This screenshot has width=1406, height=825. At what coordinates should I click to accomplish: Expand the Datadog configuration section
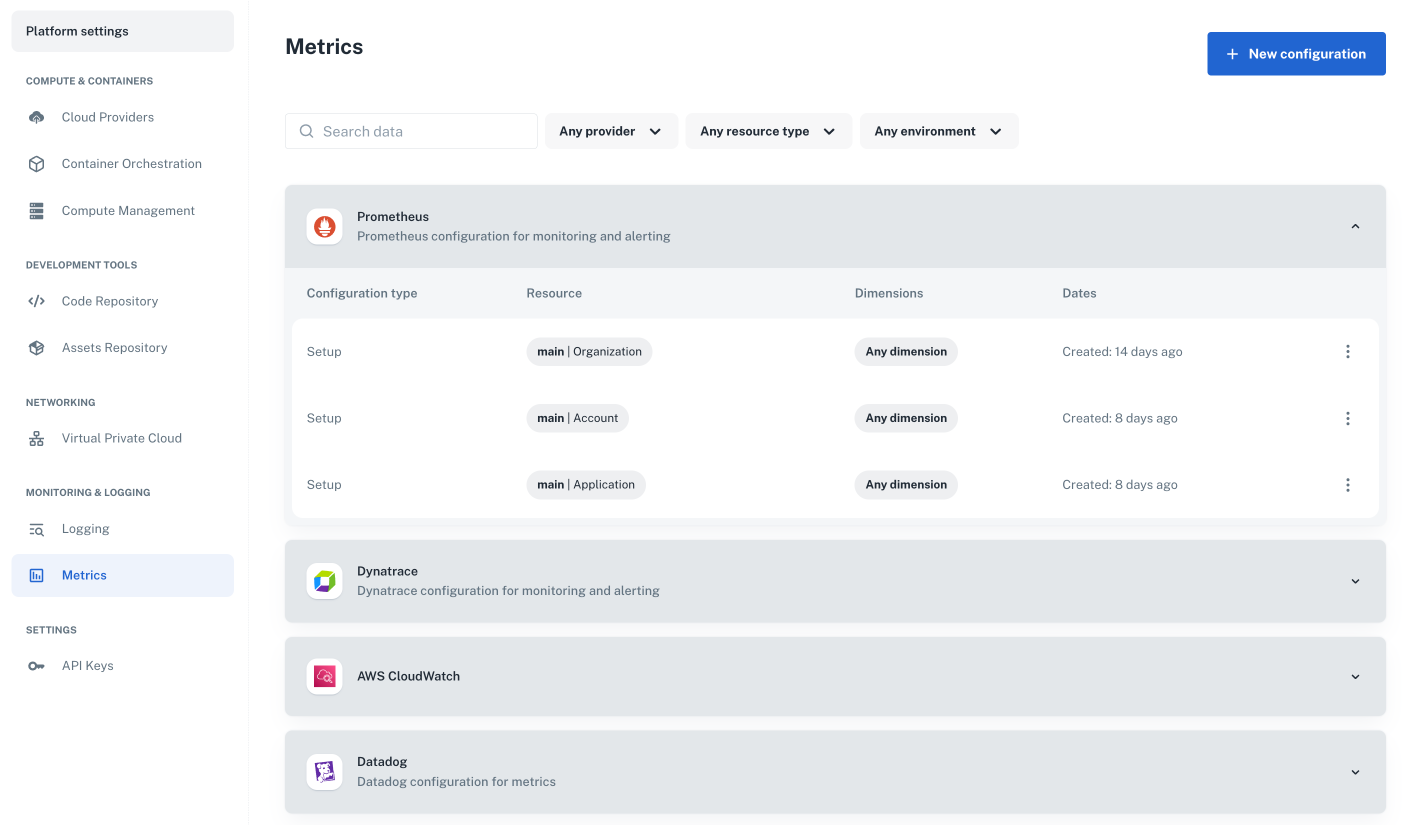tap(1355, 771)
